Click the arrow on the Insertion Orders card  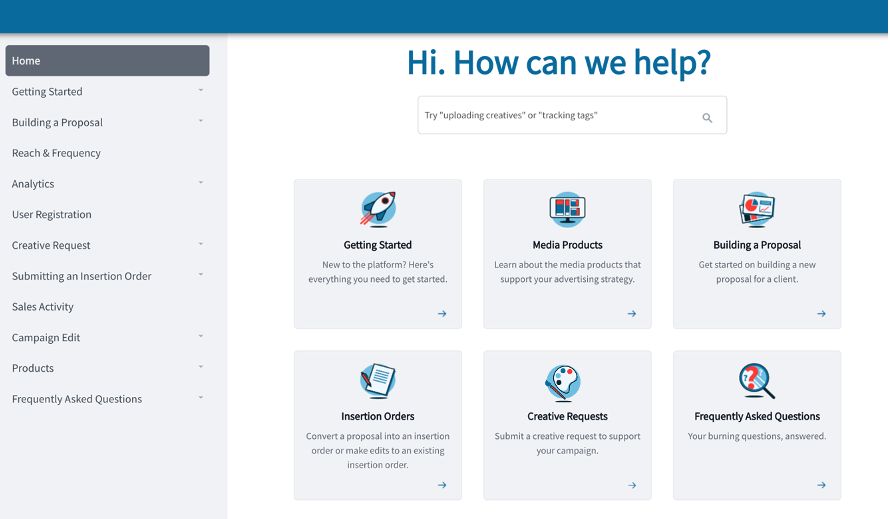coord(442,485)
